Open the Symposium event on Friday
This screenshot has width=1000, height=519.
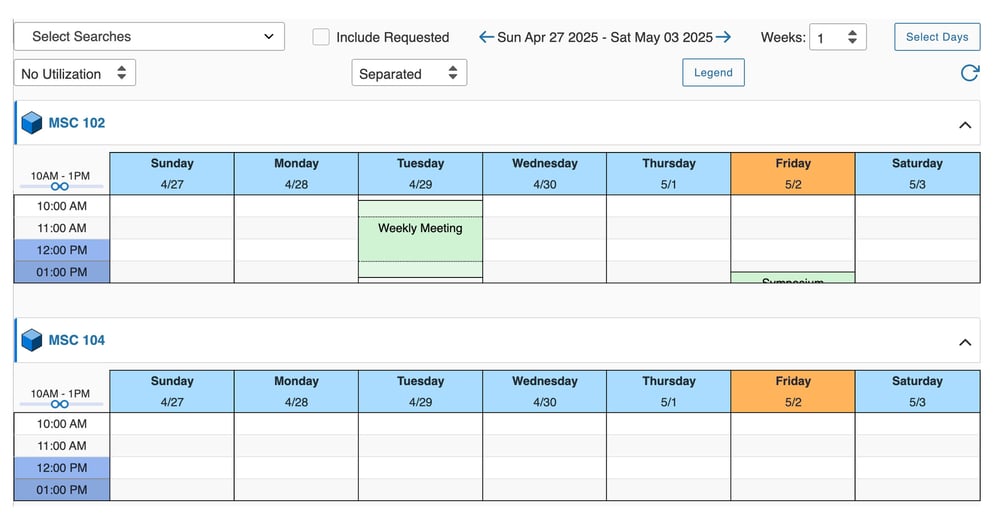point(793,278)
